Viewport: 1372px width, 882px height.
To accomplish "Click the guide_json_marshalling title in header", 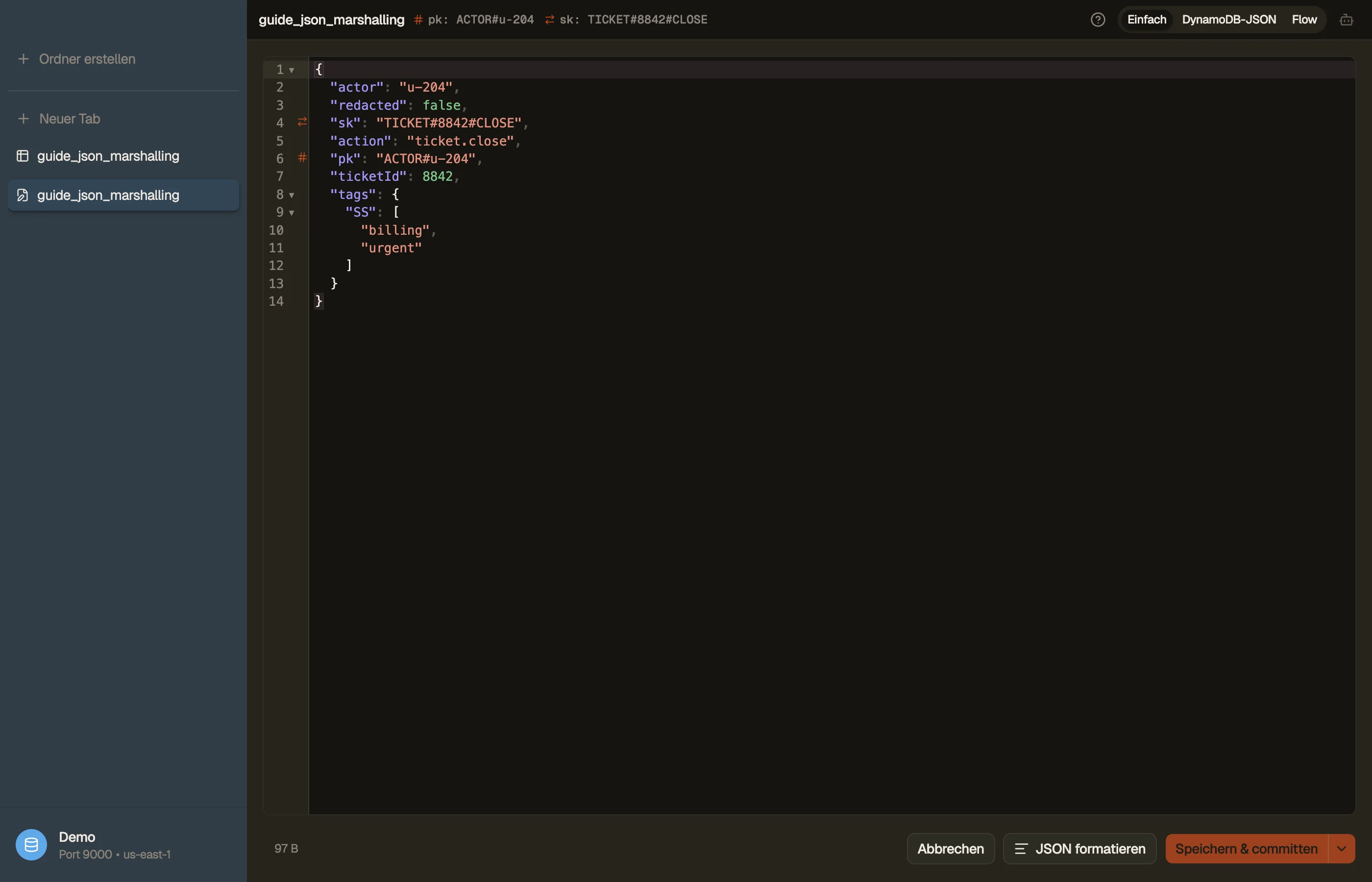I will click(332, 20).
